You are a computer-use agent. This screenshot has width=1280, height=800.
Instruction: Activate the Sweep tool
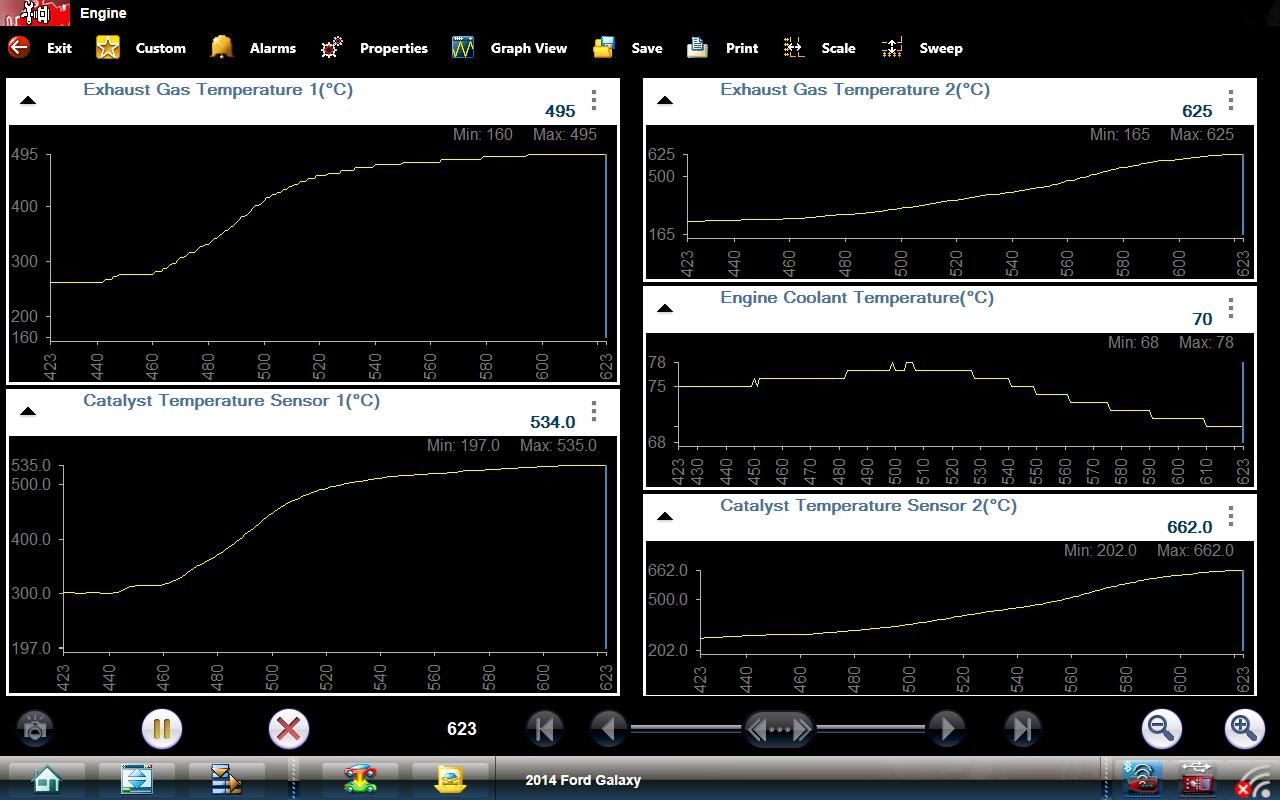[892, 47]
